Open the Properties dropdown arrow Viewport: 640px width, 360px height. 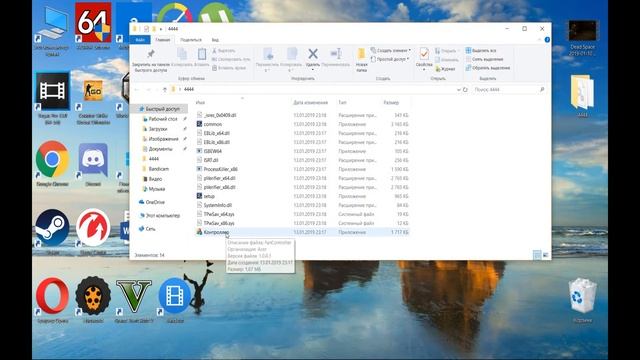tap(424, 70)
